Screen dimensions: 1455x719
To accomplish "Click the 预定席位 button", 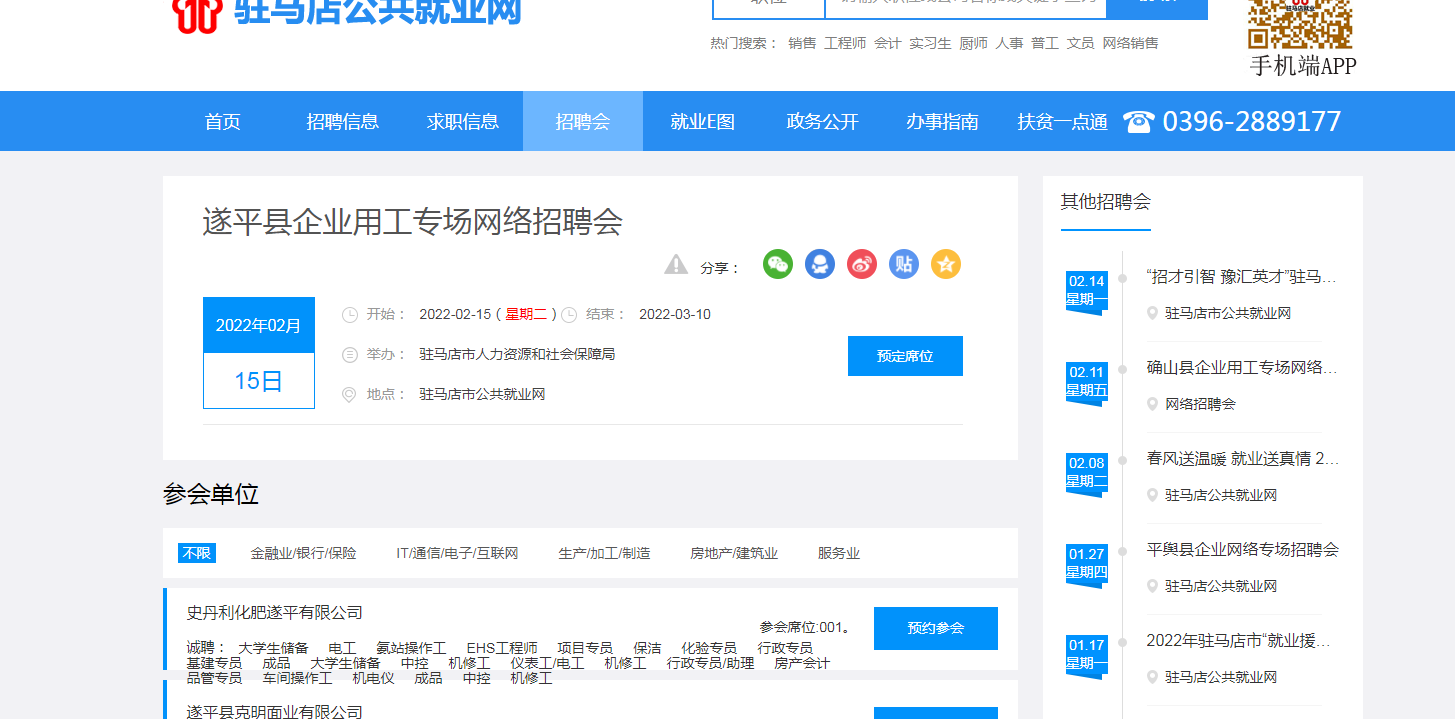I will [905, 356].
